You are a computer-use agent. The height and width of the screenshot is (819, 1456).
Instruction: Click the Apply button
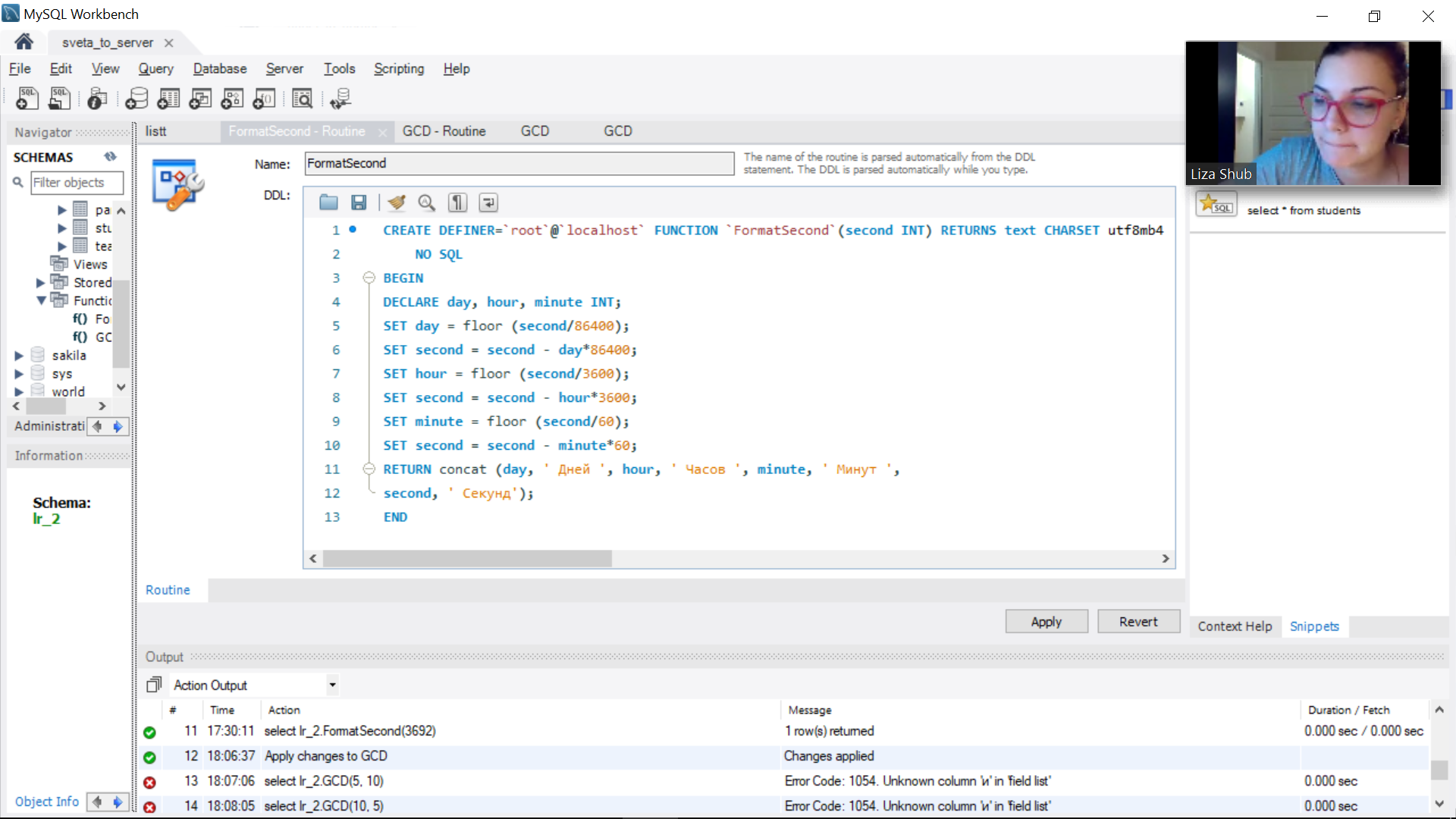tap(1046, 622)
